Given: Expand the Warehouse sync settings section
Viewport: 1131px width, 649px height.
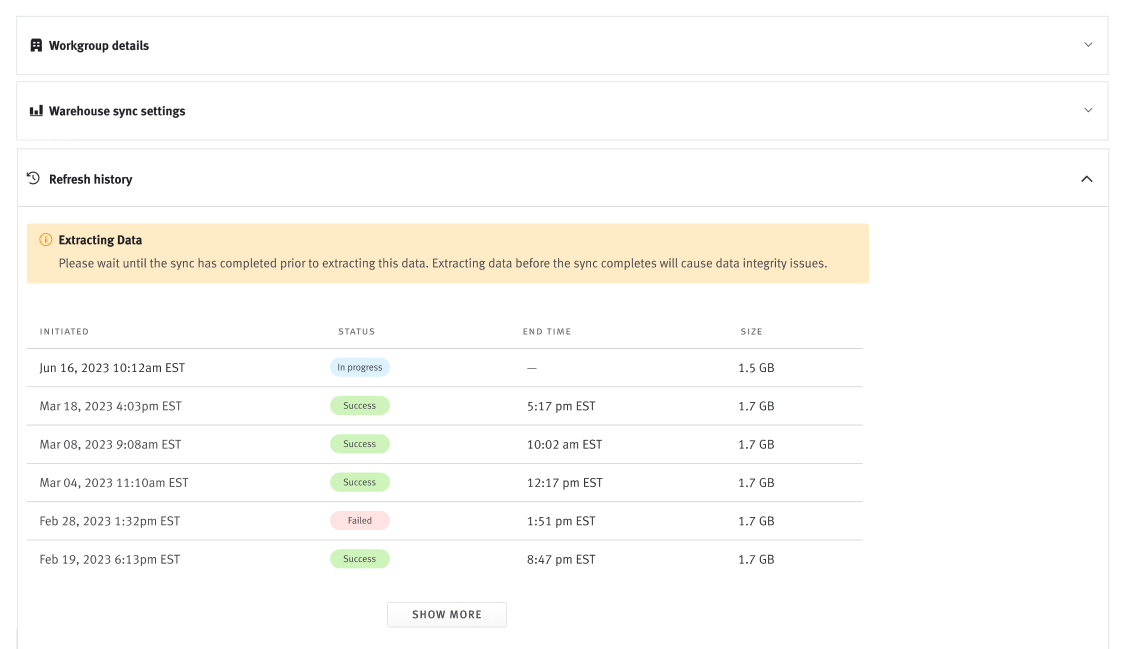Looking at the screenshot, I should [x=1090, y=111].
